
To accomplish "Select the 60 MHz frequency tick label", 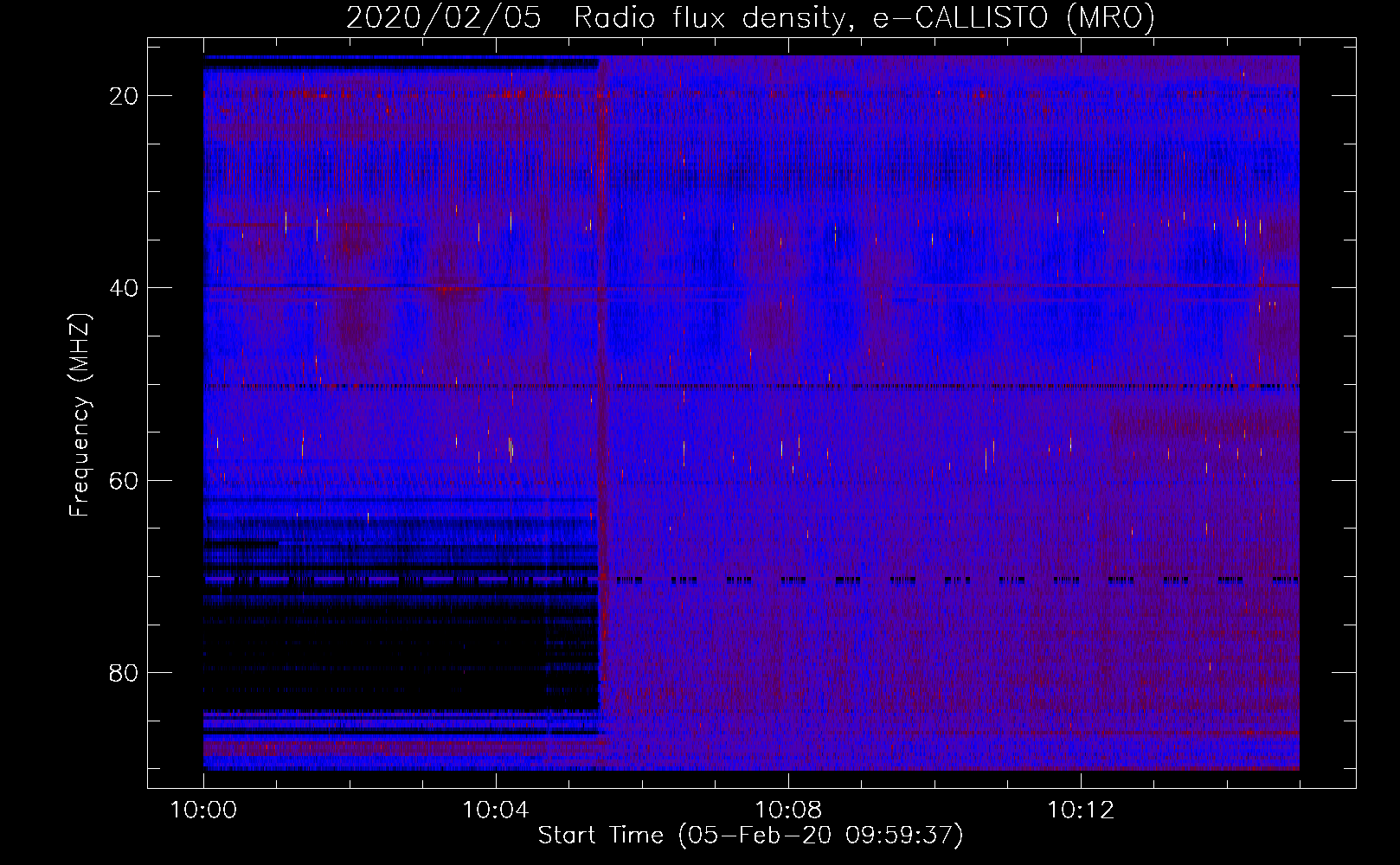I will point(125,480).
